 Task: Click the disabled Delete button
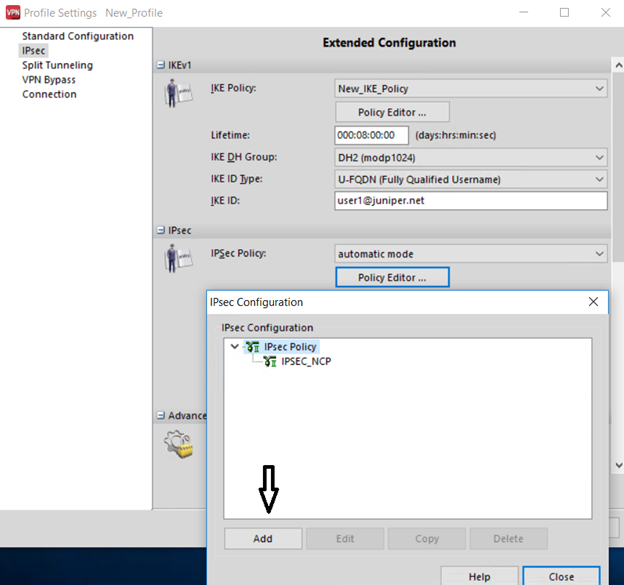[509, 539]
